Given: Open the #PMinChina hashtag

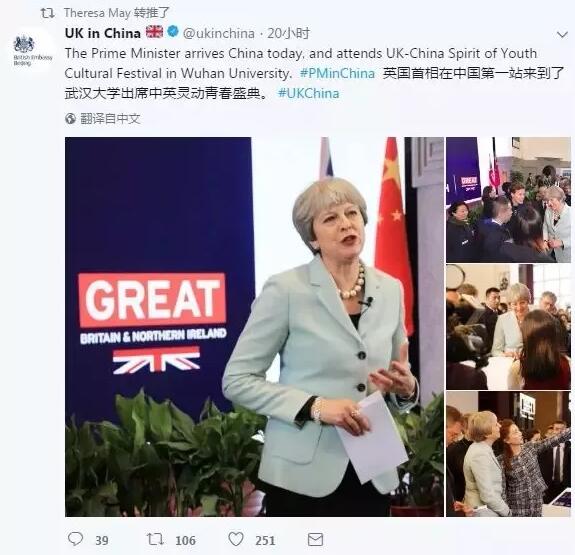Looking at the screenshot, I should point(337,73).
